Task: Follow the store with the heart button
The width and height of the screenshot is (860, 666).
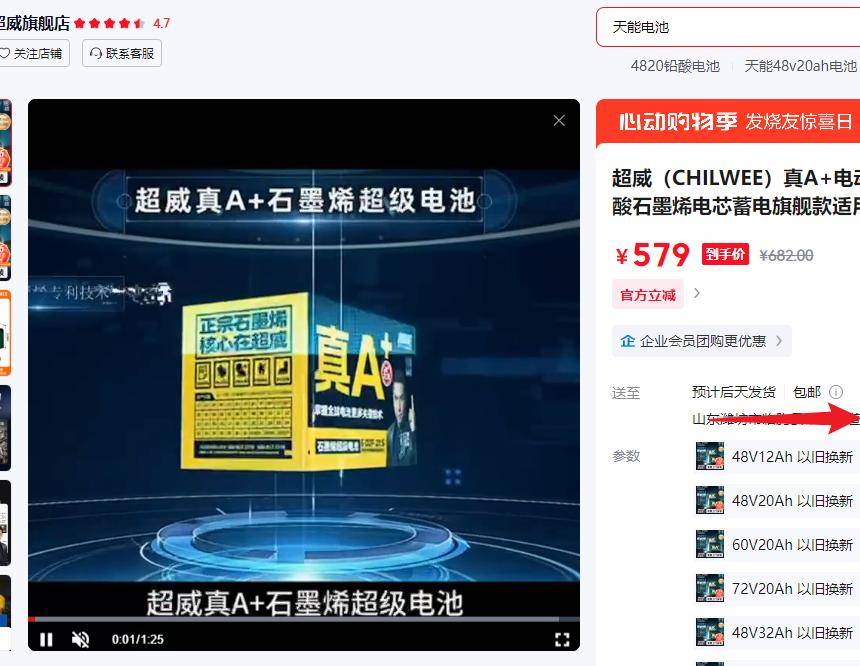Action: coord(32,53)
